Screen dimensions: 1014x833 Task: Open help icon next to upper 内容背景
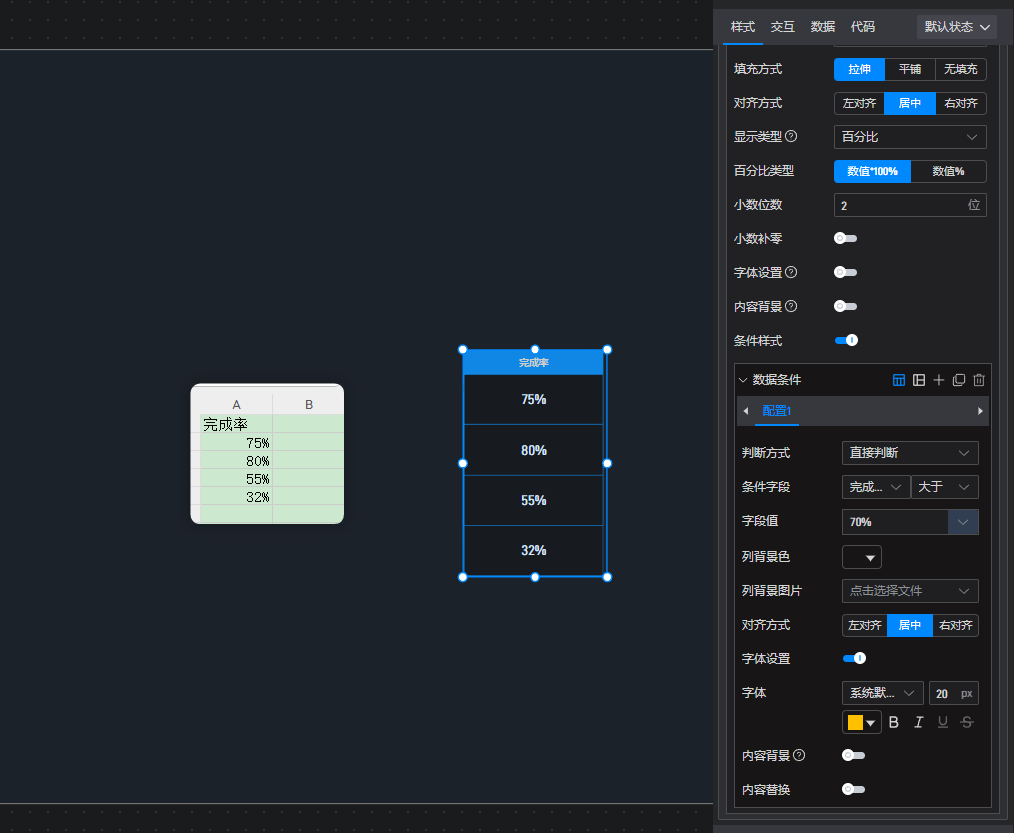point(791,306)
